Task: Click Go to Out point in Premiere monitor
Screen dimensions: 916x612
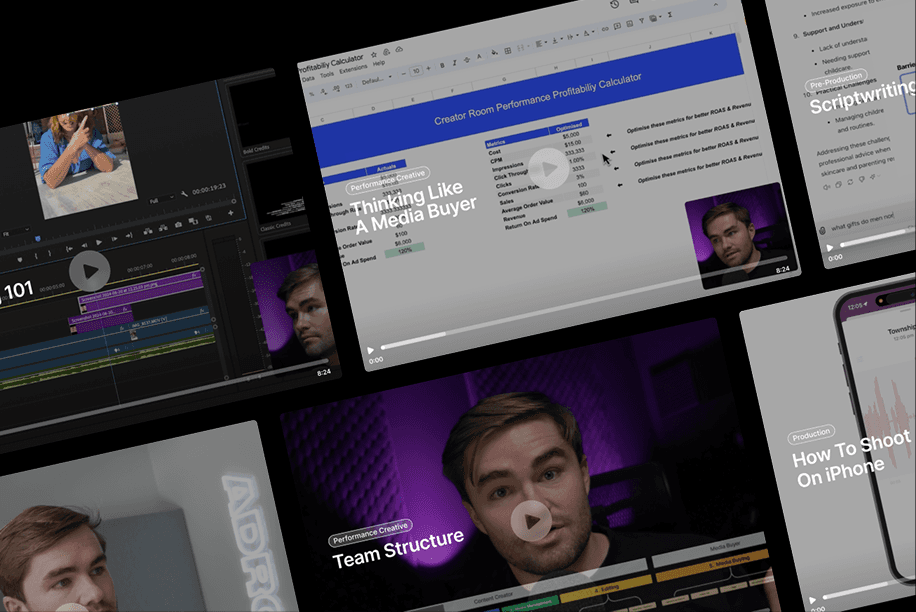Action: coord(129,235)
